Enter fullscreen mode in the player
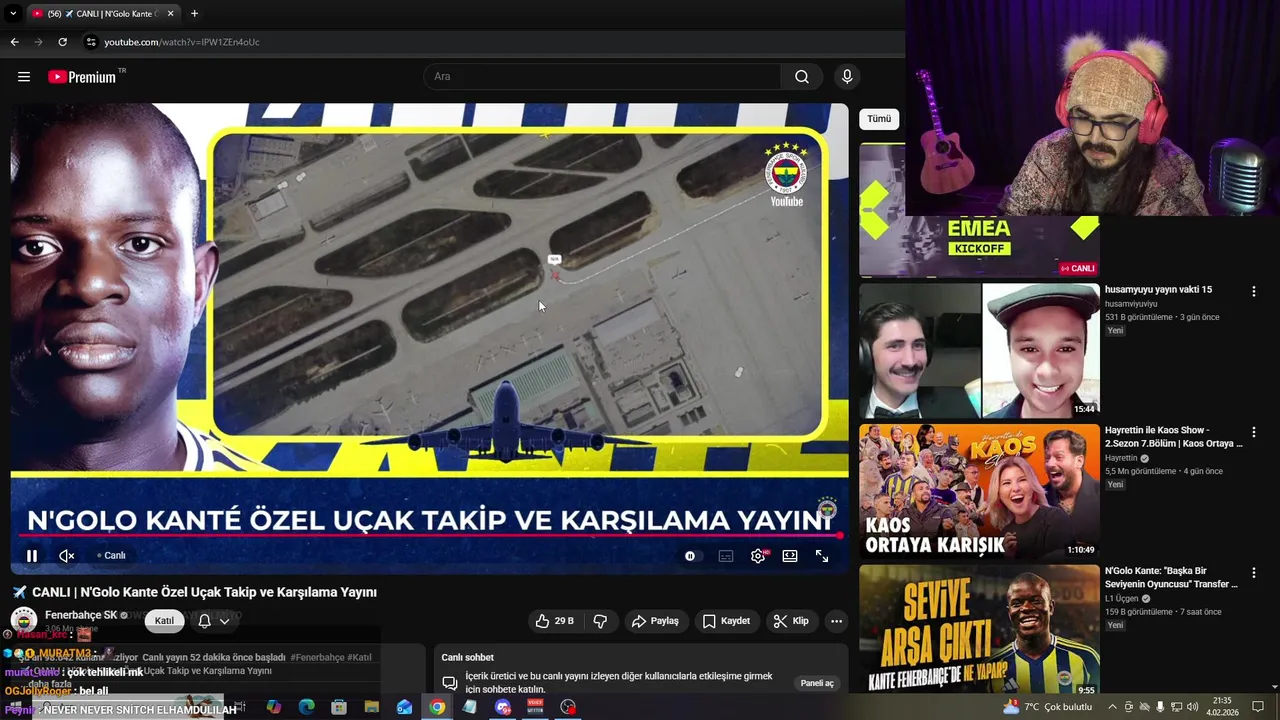The width and height of the screenshot is (1280, 720). click(x=822, y=556)
